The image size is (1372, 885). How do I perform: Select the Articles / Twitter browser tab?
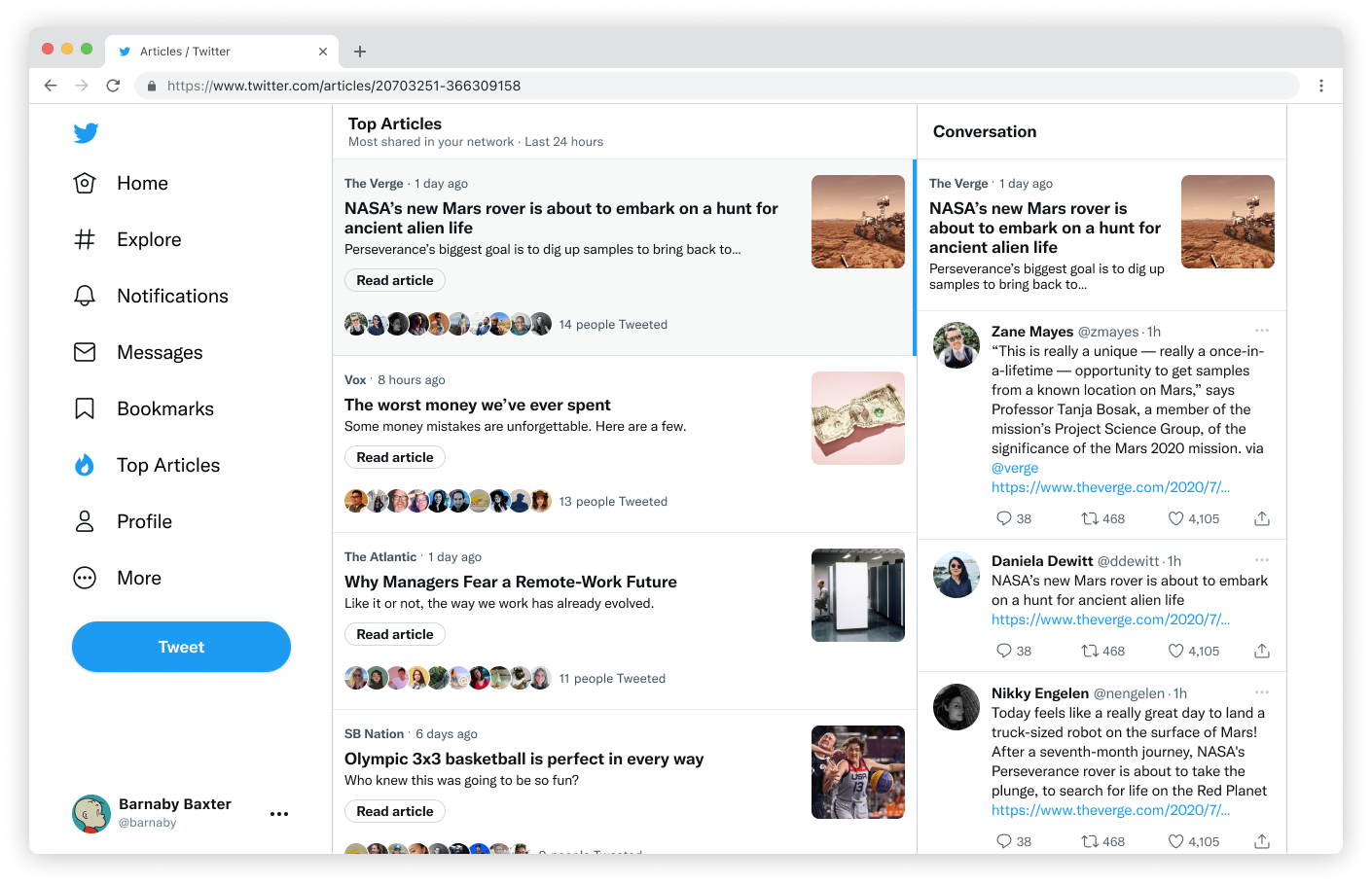coord(222,52)
